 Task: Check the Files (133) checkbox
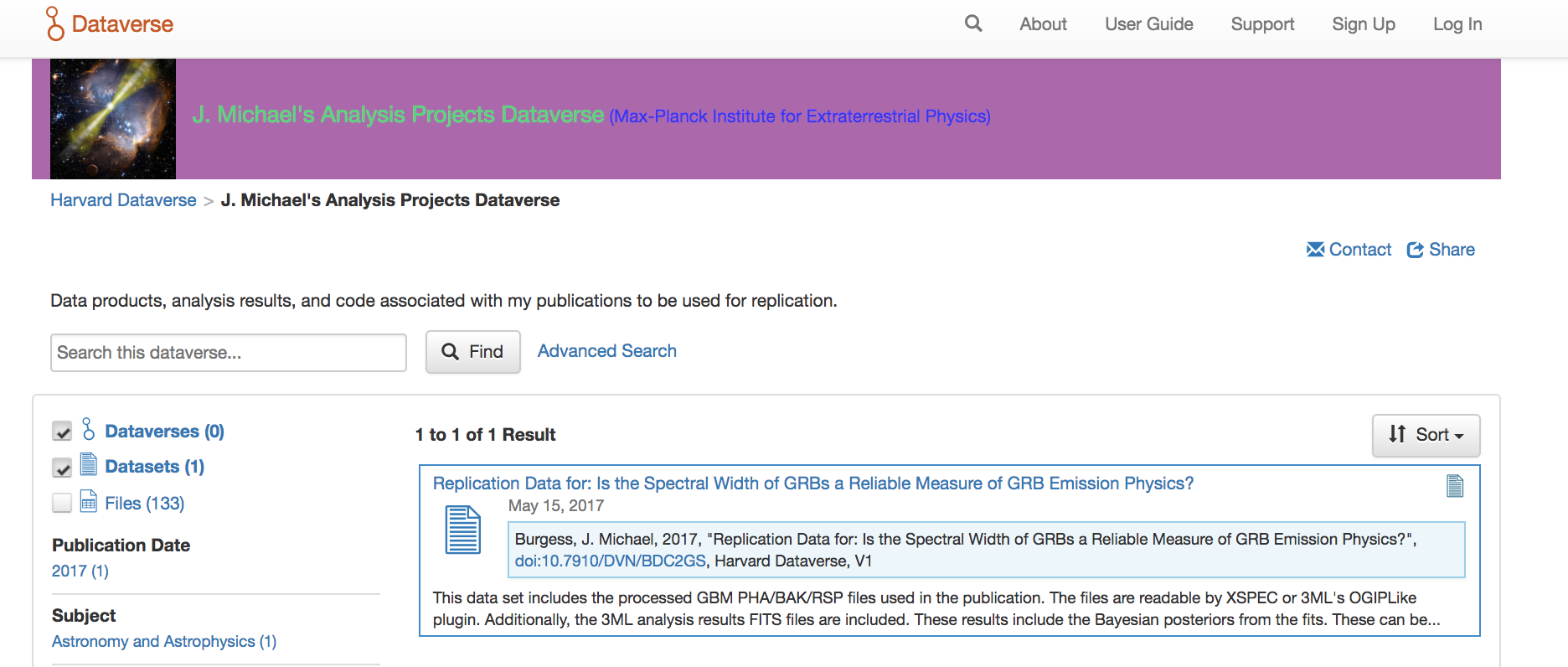pyautogui.click(x=62, y=503)
